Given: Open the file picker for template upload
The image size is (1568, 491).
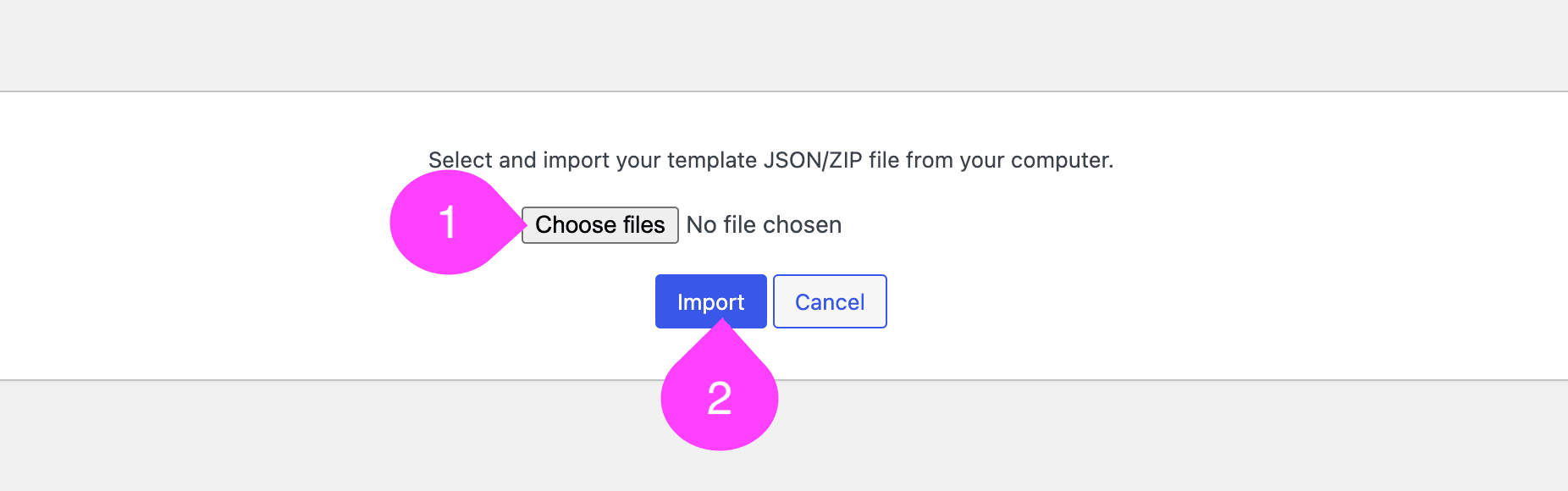Looking at the screenshot, I should click(599, 225).
